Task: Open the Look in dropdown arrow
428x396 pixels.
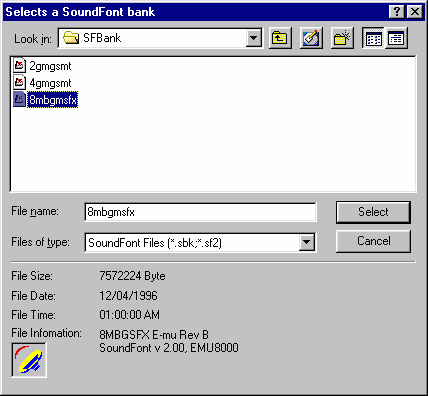Action: pyautogui.click(x=254, y=38)
